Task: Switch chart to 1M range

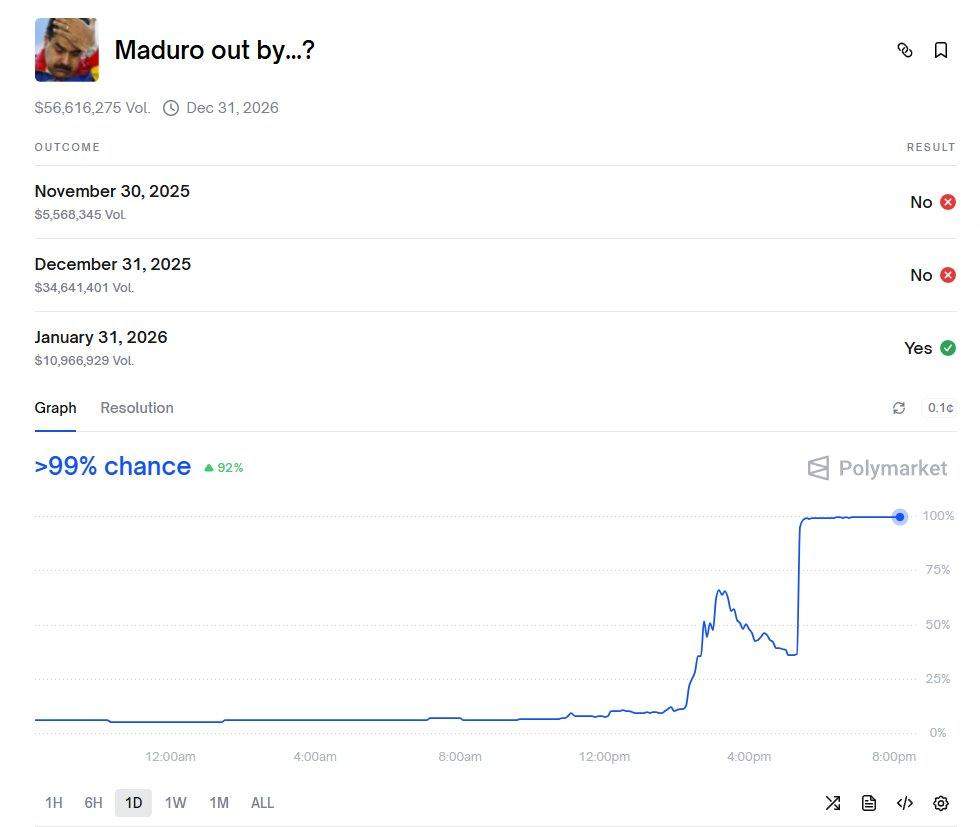Action: click(x=219, y=803)
